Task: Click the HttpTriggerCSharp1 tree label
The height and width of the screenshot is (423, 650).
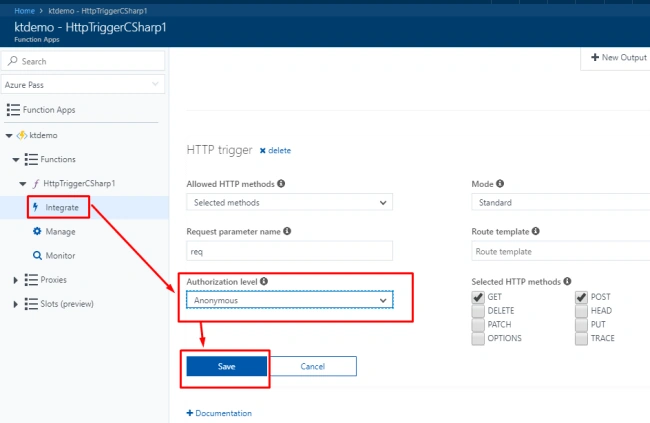Action: click(x=79, y=183)
